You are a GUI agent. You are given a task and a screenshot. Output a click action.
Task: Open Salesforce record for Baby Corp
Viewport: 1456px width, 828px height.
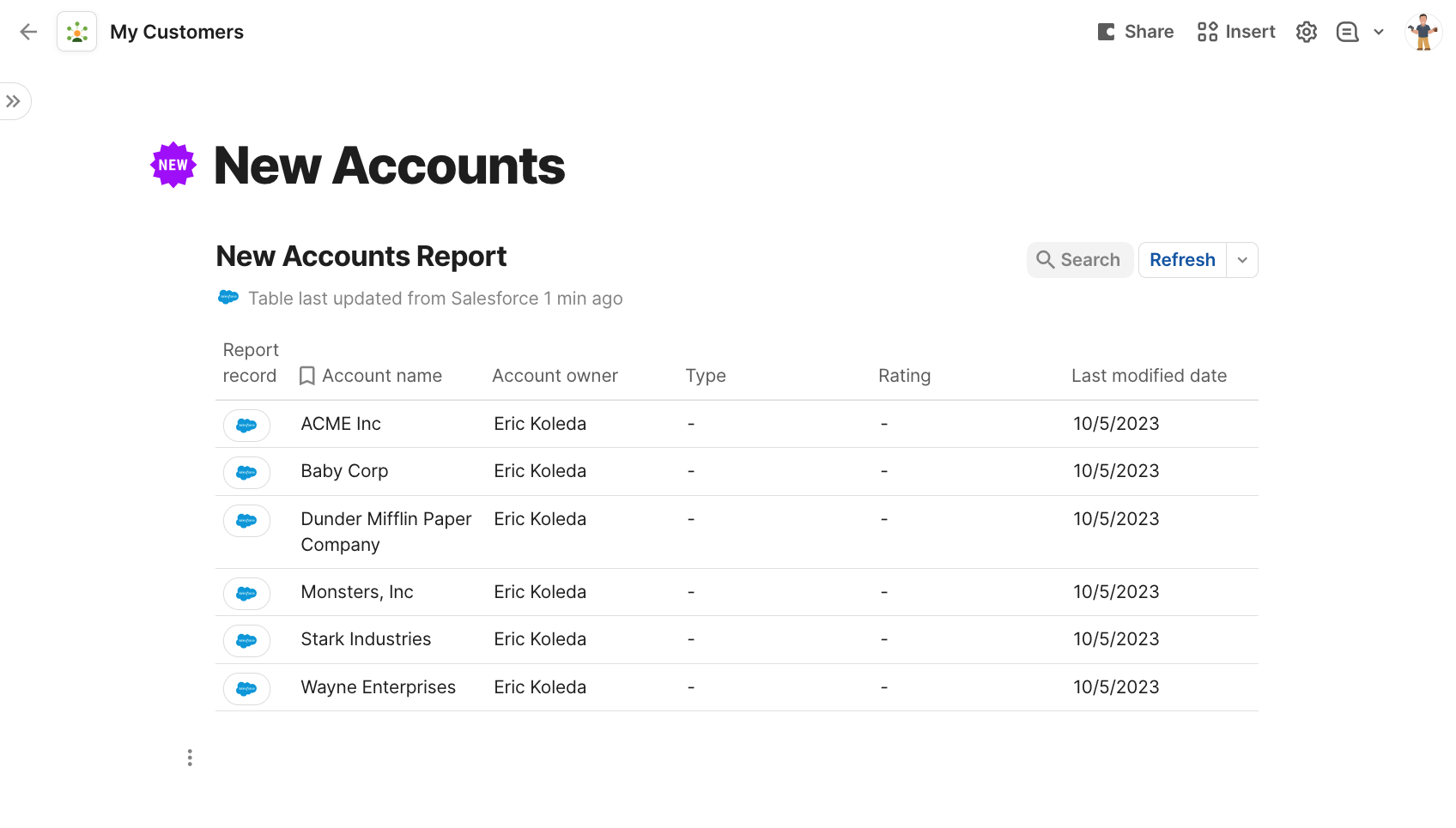click(246, 472)
